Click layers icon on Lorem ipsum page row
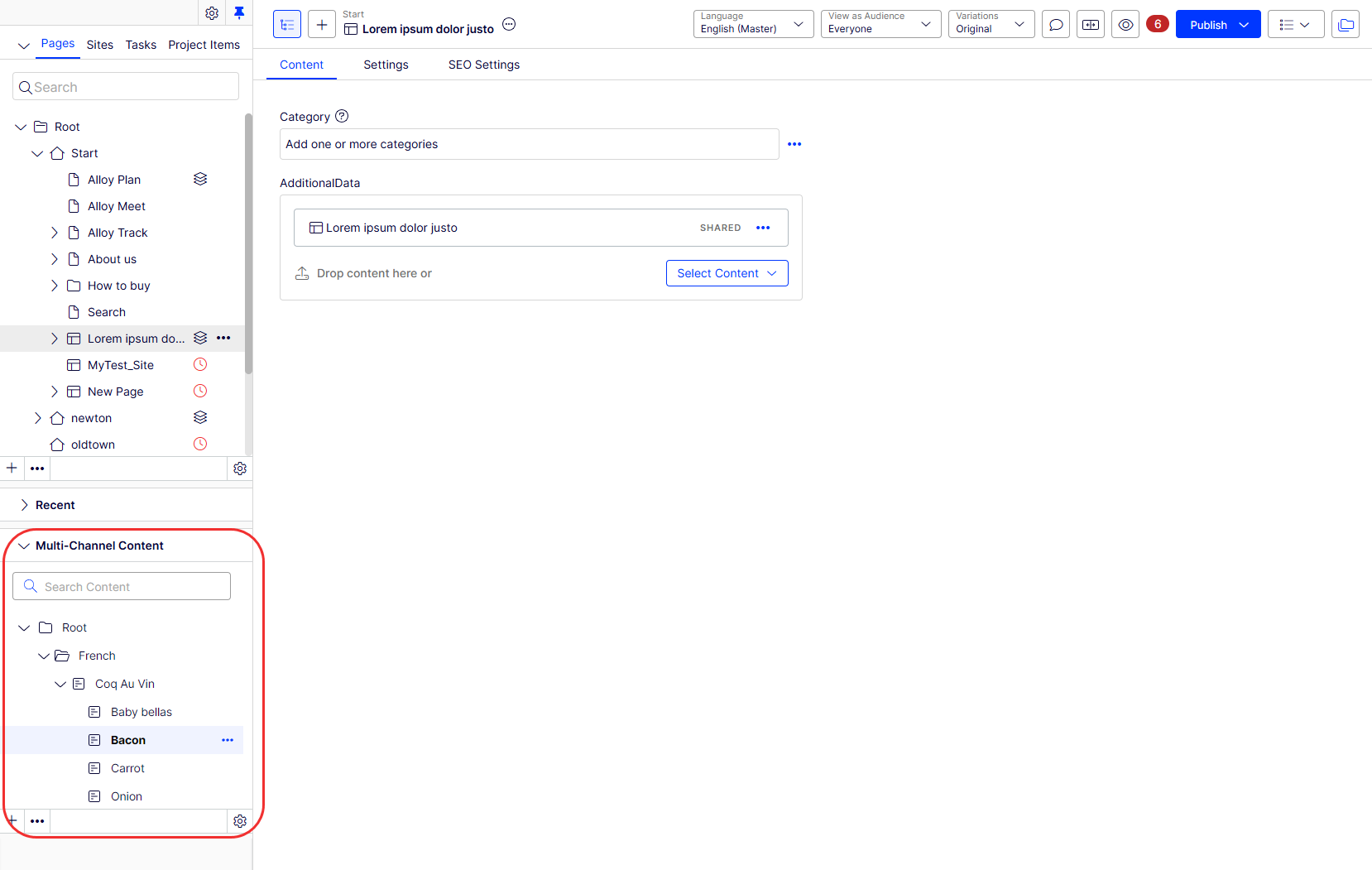Image resolution: width=1372 pixels, height=870 pixels. [200, 338]
